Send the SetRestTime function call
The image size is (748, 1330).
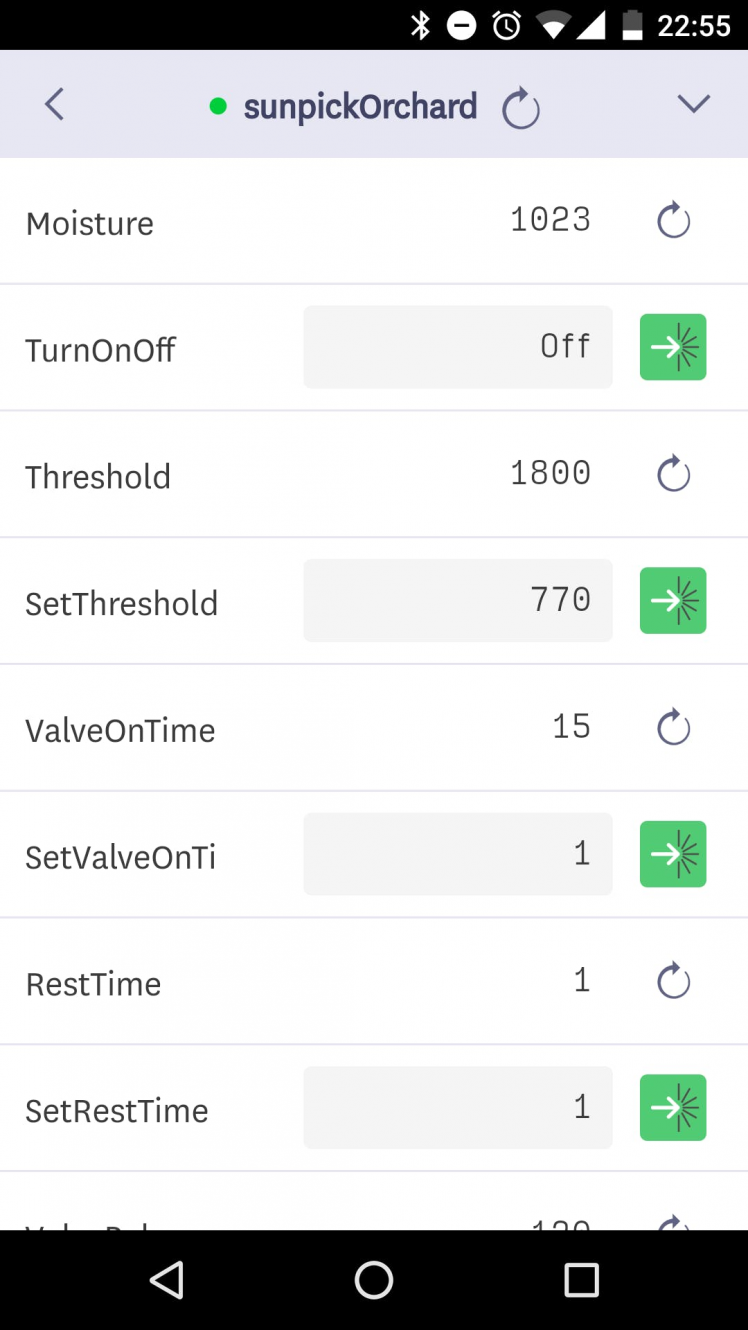pyautogui.click(x=673, y=1107)
